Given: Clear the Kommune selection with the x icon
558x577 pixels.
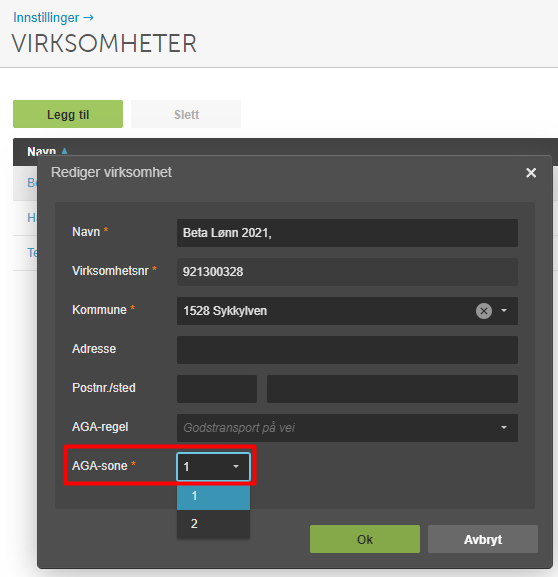Looking at the screenshot, I should coord(484,311).
